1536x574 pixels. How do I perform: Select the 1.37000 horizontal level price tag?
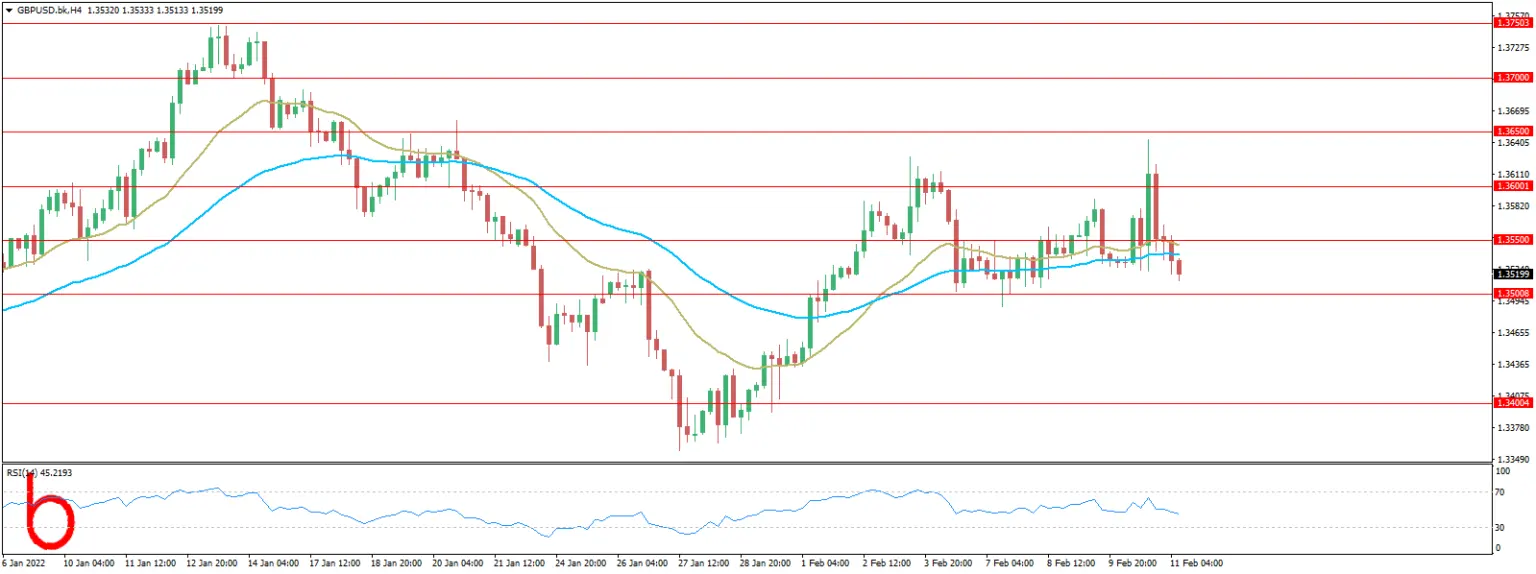pos(1511,77)
